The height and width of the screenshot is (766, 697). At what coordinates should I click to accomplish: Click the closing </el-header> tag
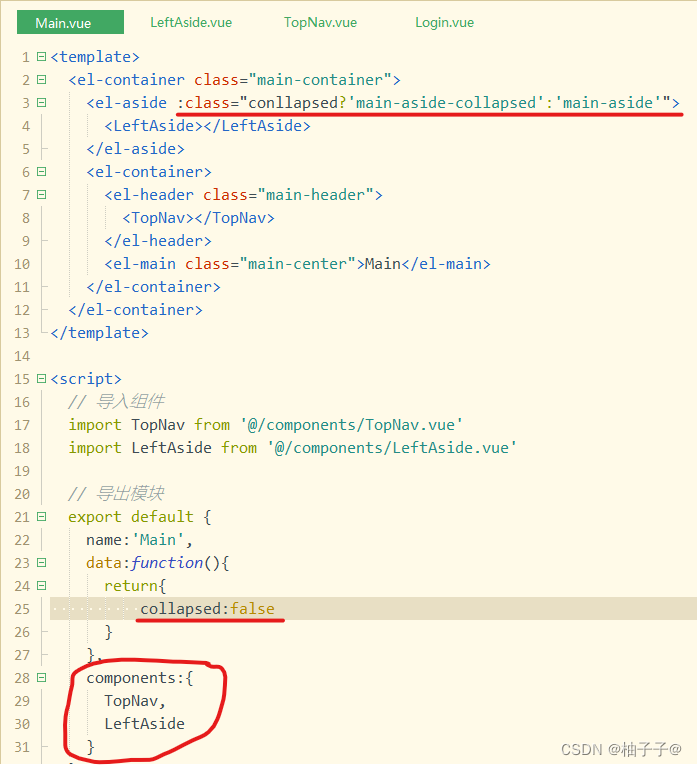[158, 241]
